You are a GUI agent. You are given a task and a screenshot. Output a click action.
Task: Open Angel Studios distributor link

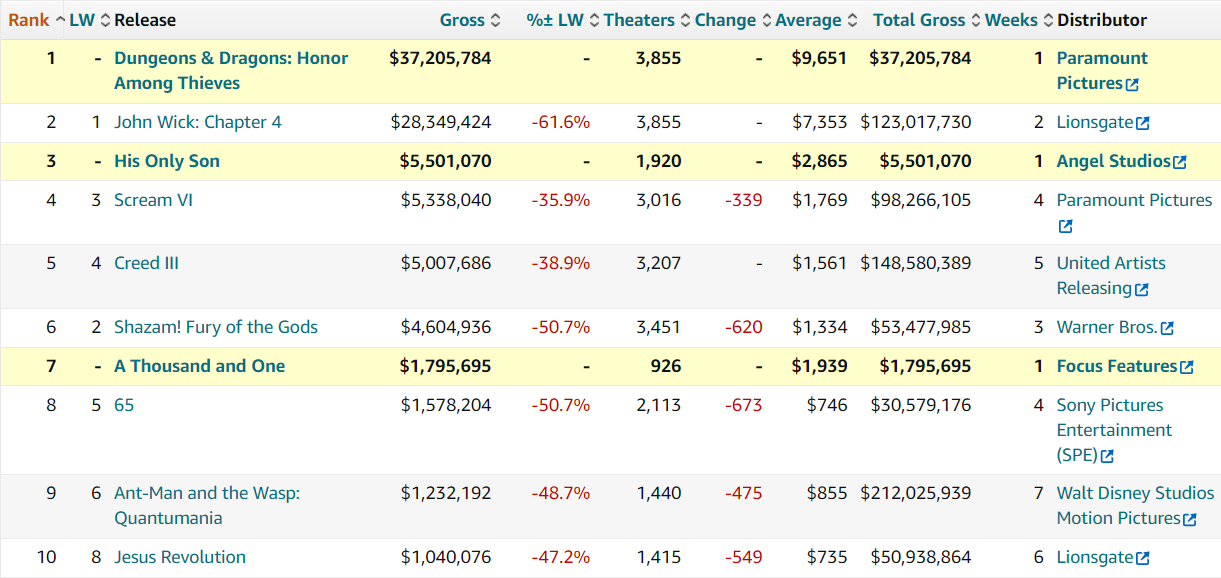1114,161
